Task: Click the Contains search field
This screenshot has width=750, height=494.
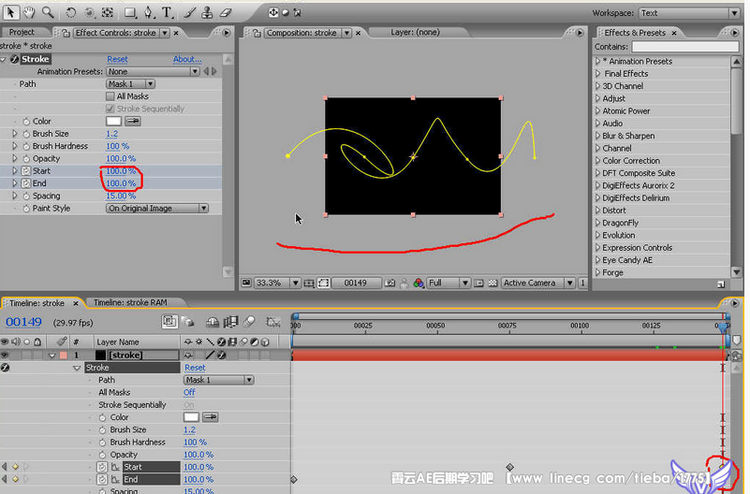Action: [685, 46]
